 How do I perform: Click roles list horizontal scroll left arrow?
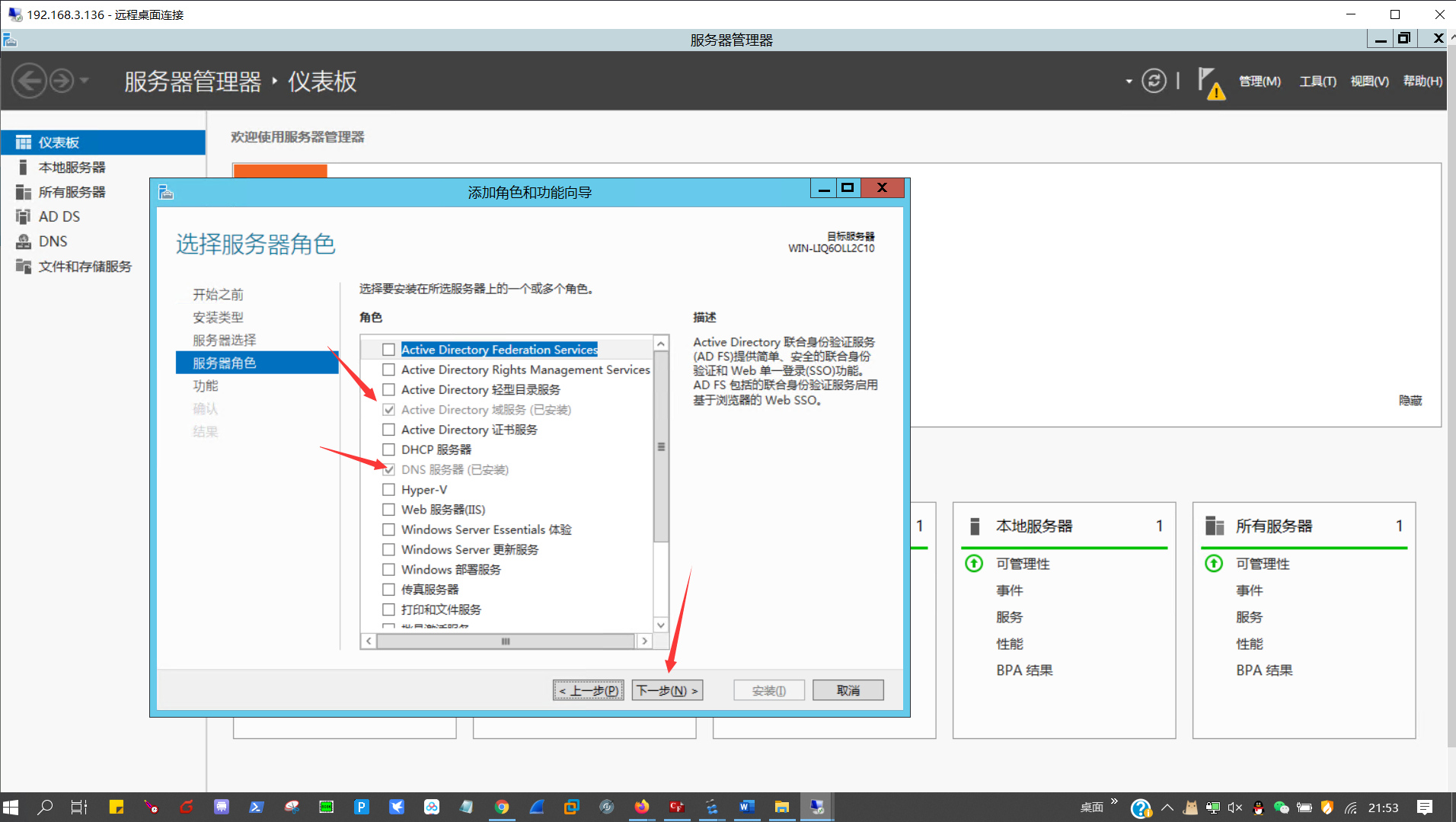pos(369,641)
